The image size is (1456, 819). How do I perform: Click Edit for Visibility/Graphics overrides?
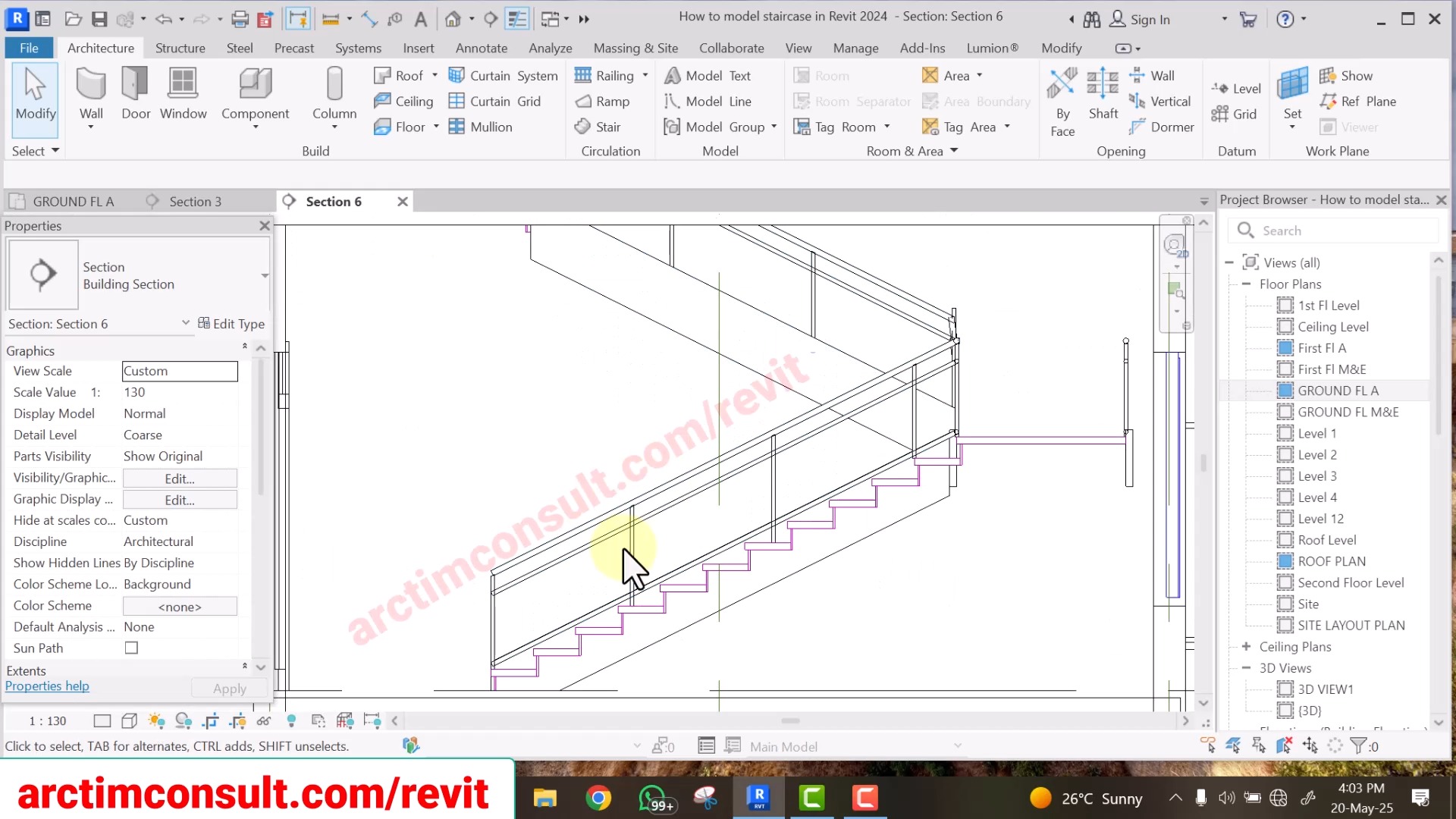coord(180,479)
